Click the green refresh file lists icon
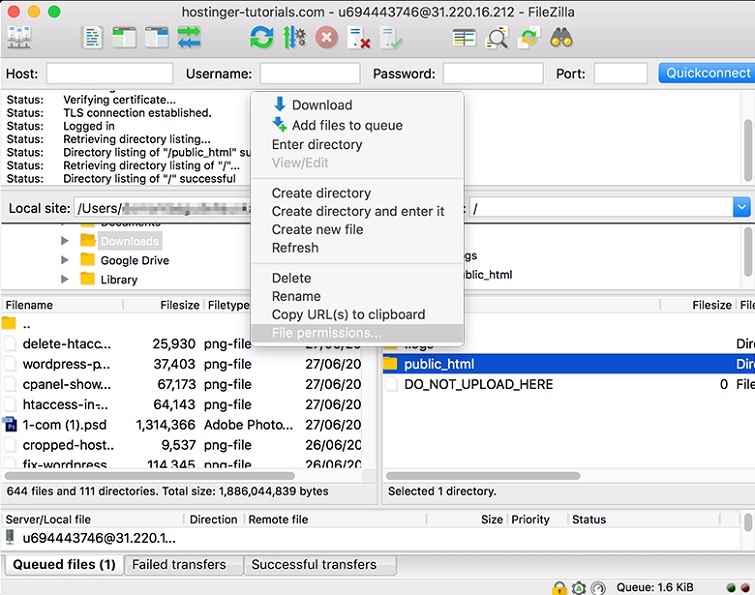 tap(262, 38)
